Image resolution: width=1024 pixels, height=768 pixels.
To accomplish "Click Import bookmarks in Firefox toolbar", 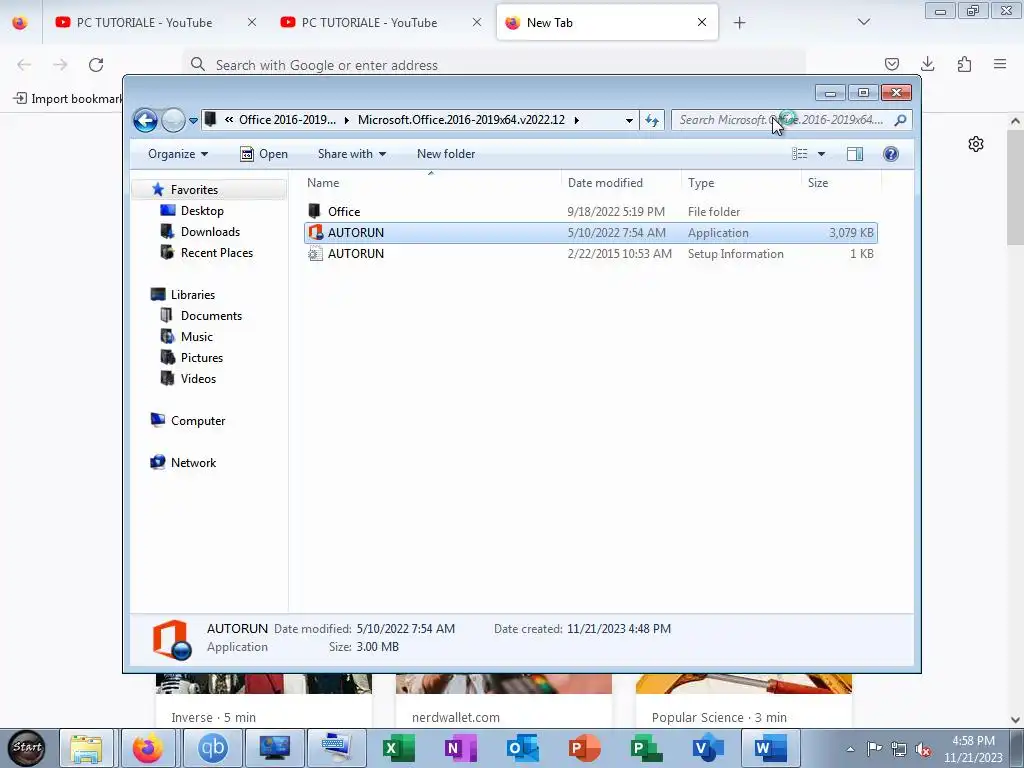I will pyautogui.click(x=68, y=99).
